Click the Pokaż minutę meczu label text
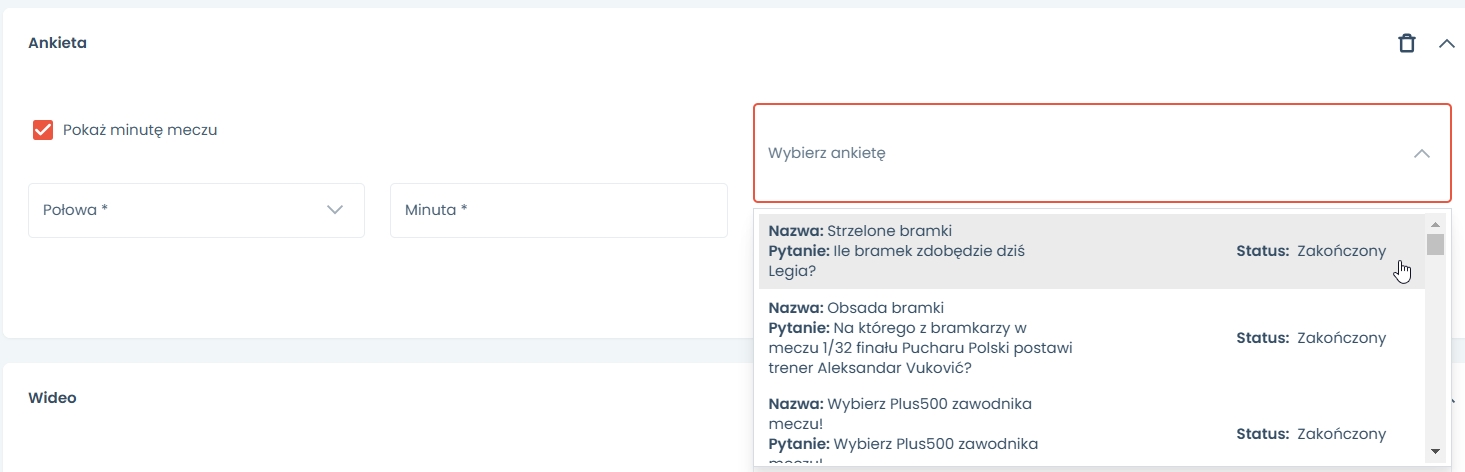The height and width of the screenshot is (472, 1465). (140, 130)
